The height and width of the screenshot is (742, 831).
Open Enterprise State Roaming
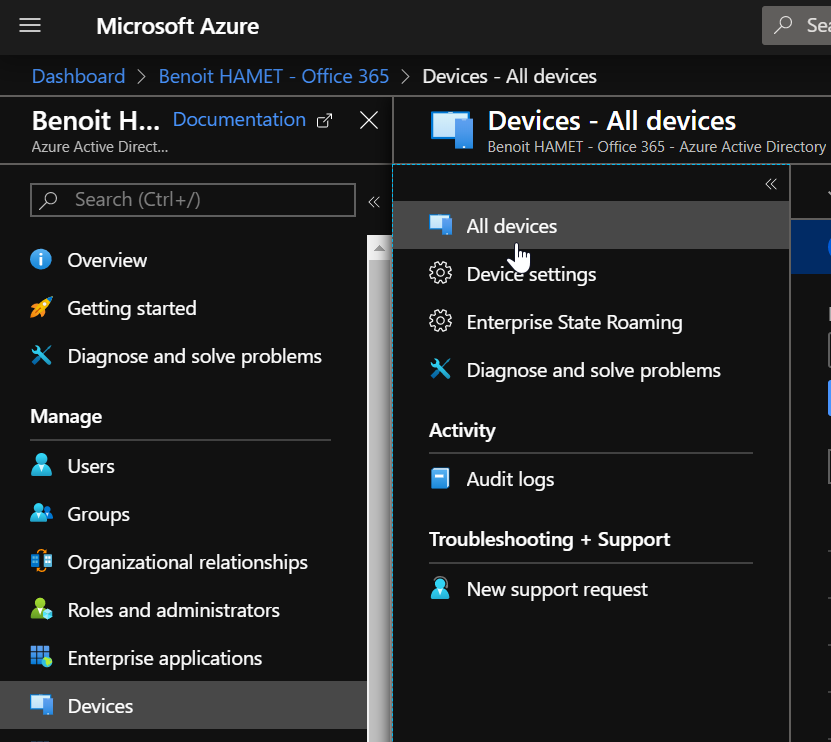574,322
